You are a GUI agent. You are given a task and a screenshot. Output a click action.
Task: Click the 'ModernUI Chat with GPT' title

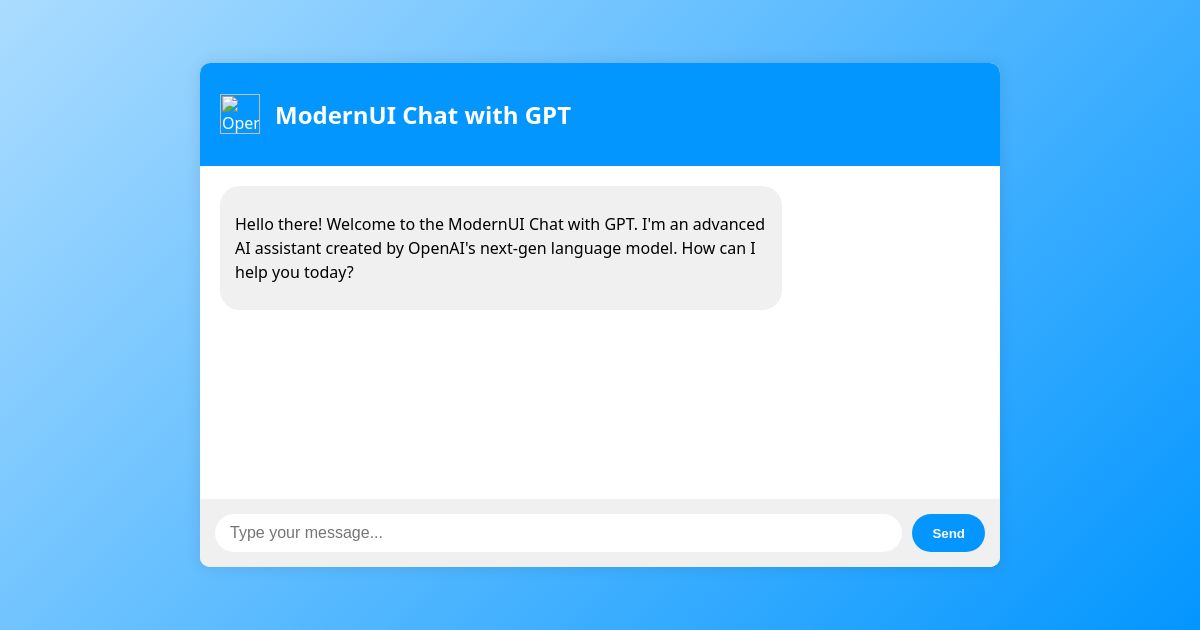423,115
